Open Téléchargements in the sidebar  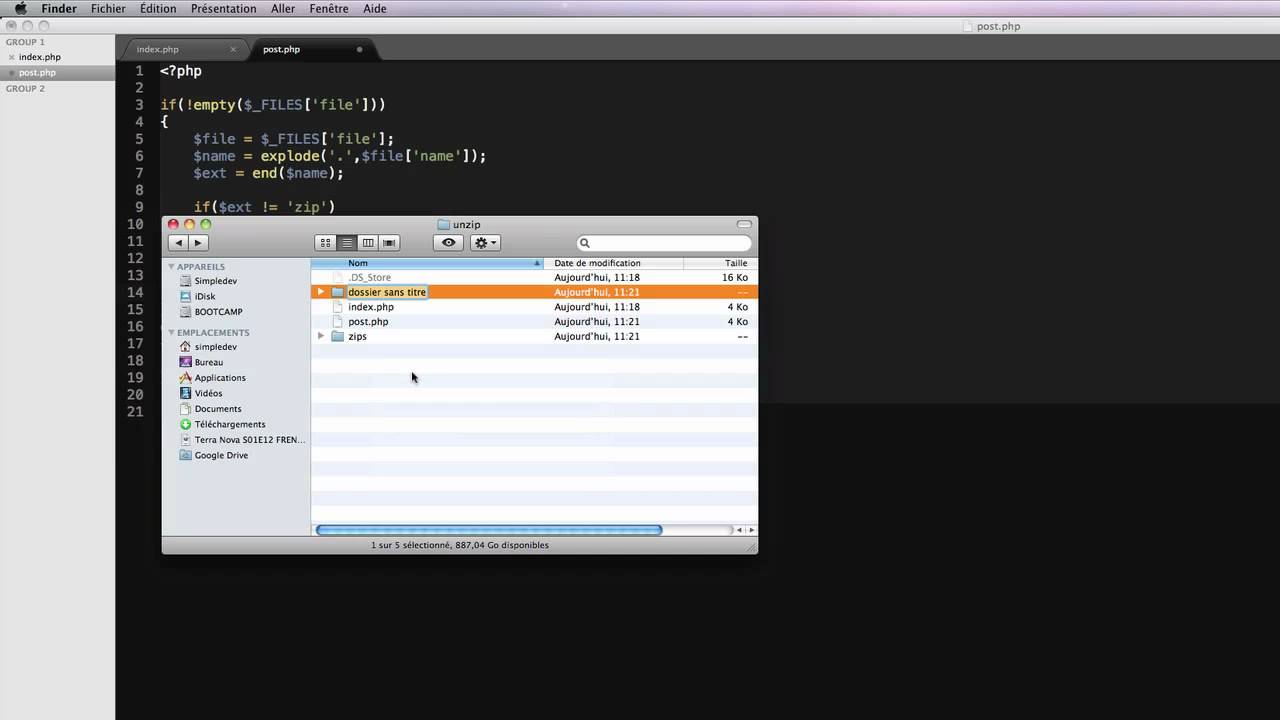230,424
